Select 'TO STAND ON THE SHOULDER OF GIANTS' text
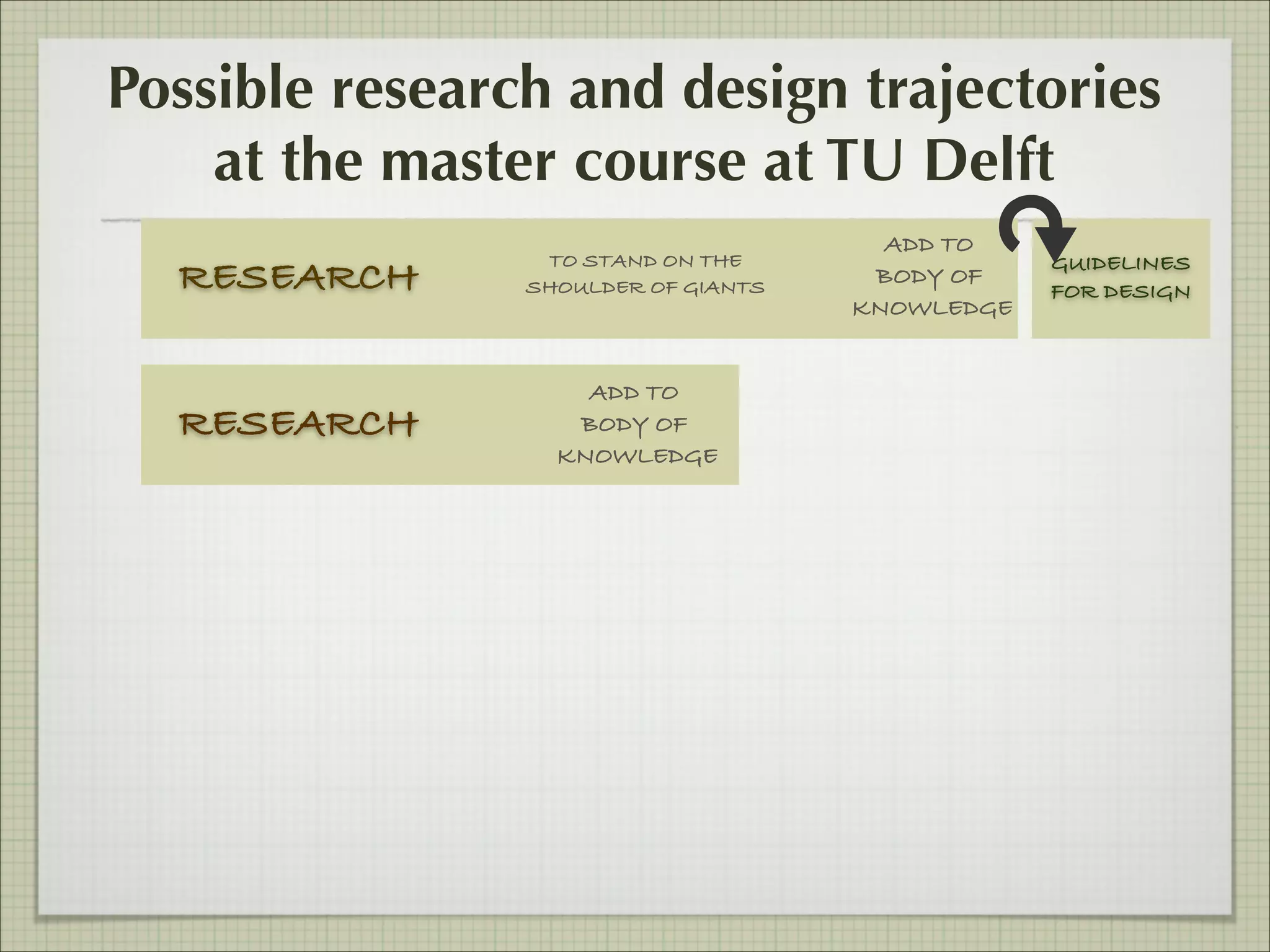1270x952 pixels. pyautogui.click(x=645, y=275)
